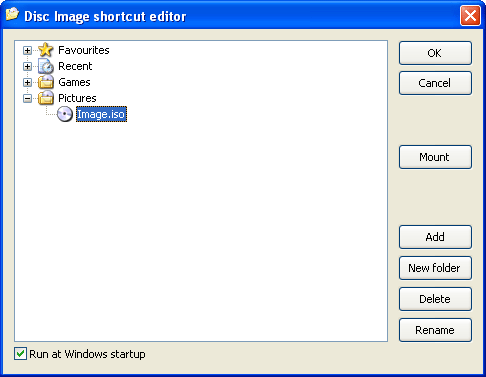The image size is (486, 377).
Task: Click the Image.iso disc icon
Action: pos(65,114)
